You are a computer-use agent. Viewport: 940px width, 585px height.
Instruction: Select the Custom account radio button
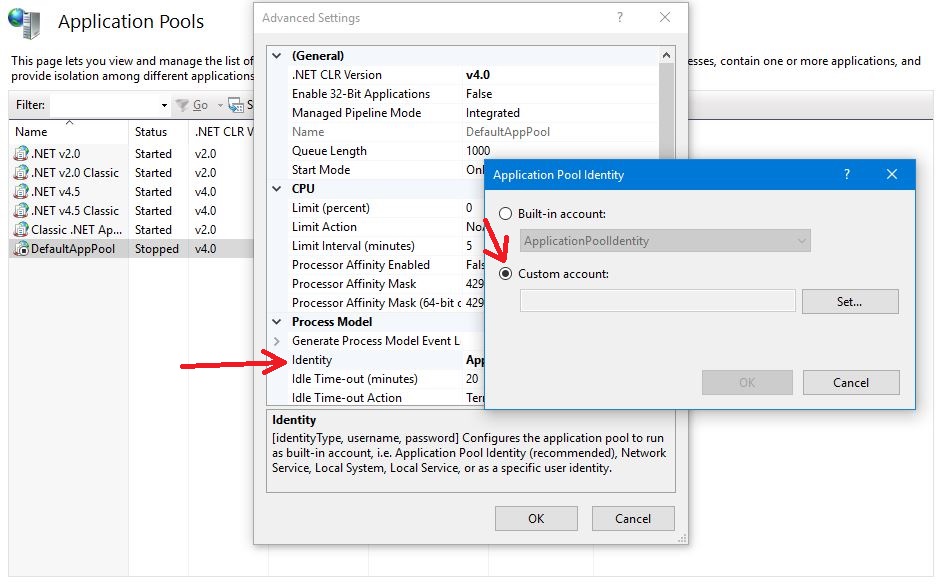pyautogui.click(x=506, y=273)
